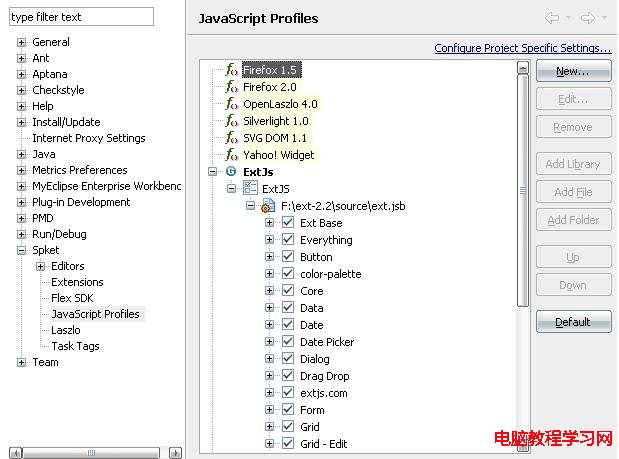The image size is (619, 459).
Task: Open the forward history dropdown arrow
Action: [x=604, y=18]
